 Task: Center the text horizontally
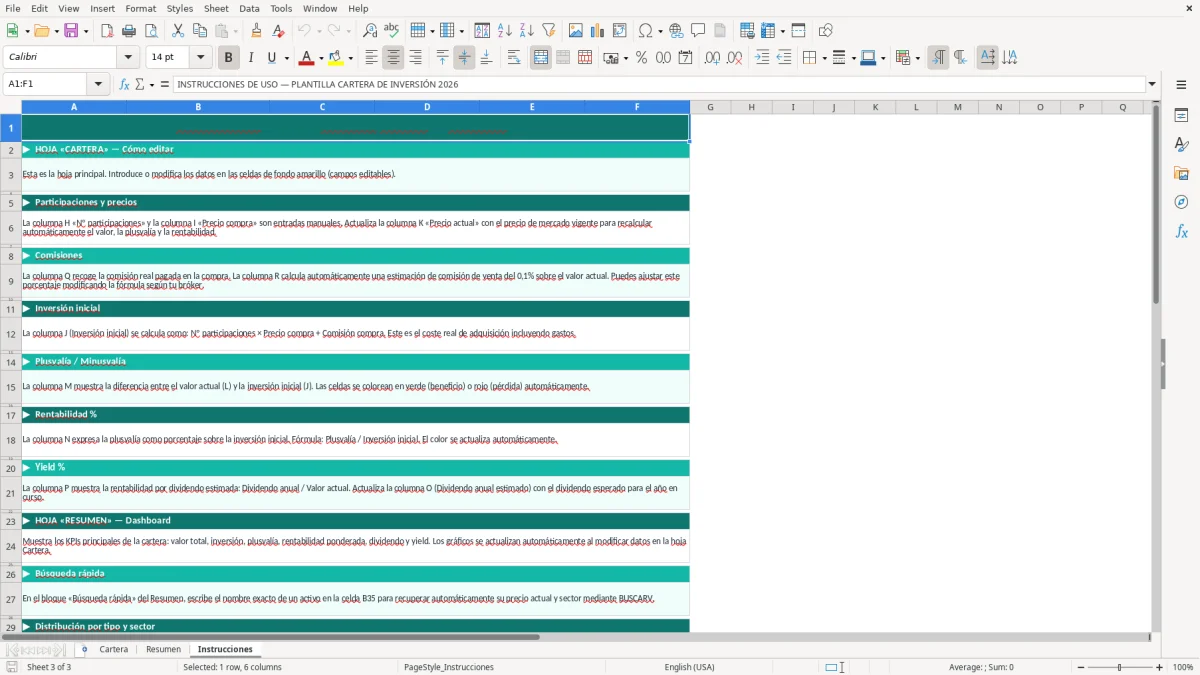click(394, 58)
